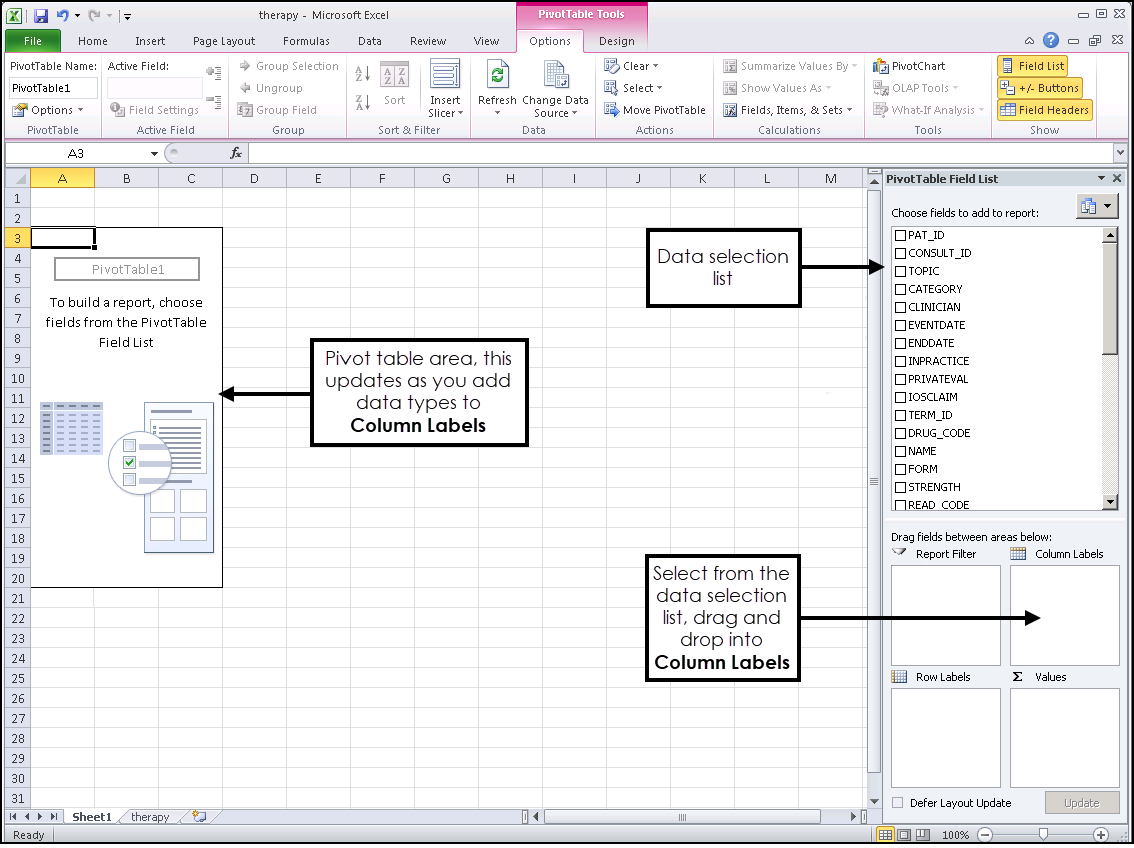The width and height of the screenshot is (1134, 848).
Task: Click the PivotChart tool icon
Action: (x=881, y=66)
